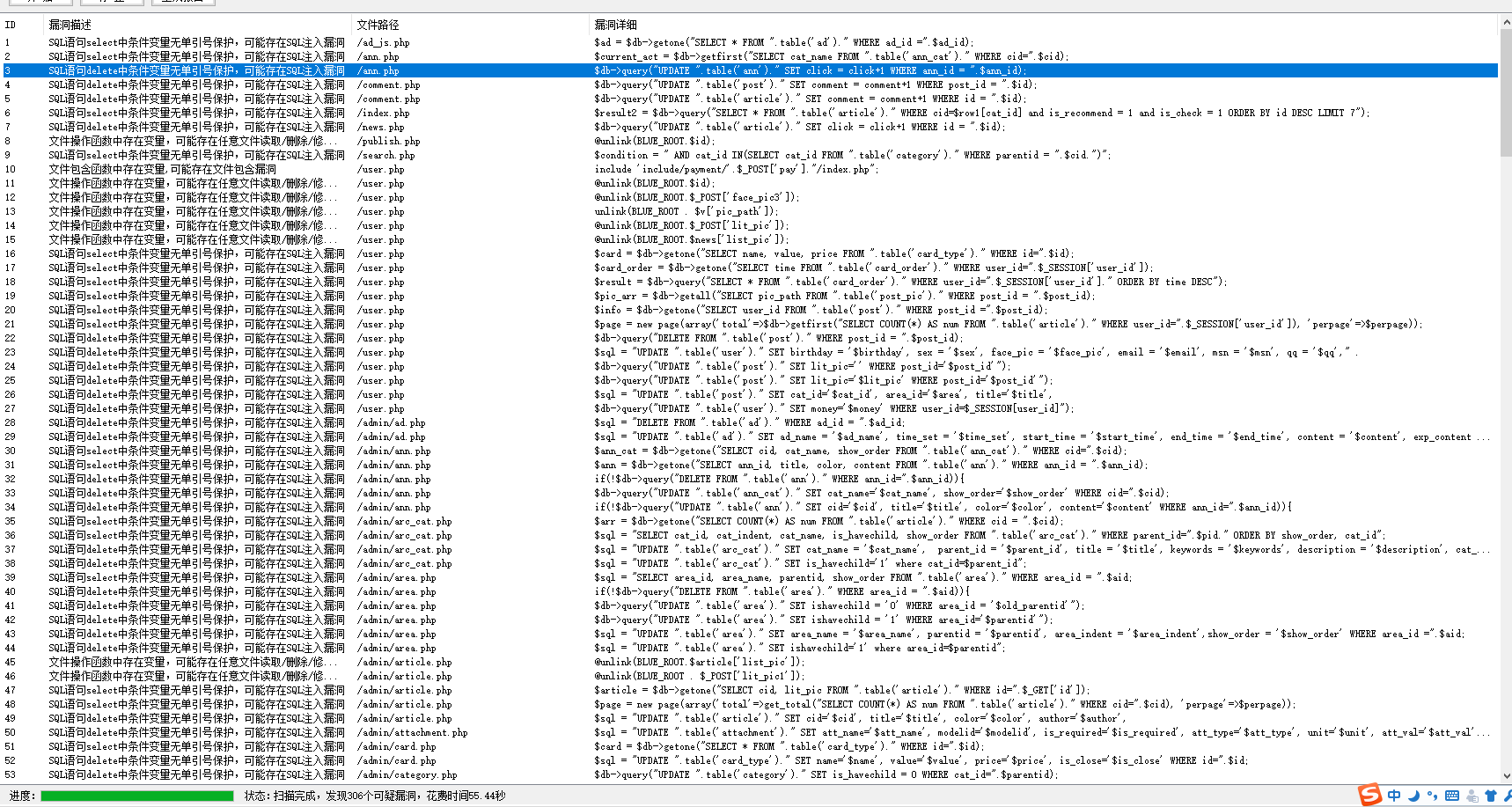The image size is (1512, 807).
Task: Click the Sogou input method S logo
Action: 1369,796
